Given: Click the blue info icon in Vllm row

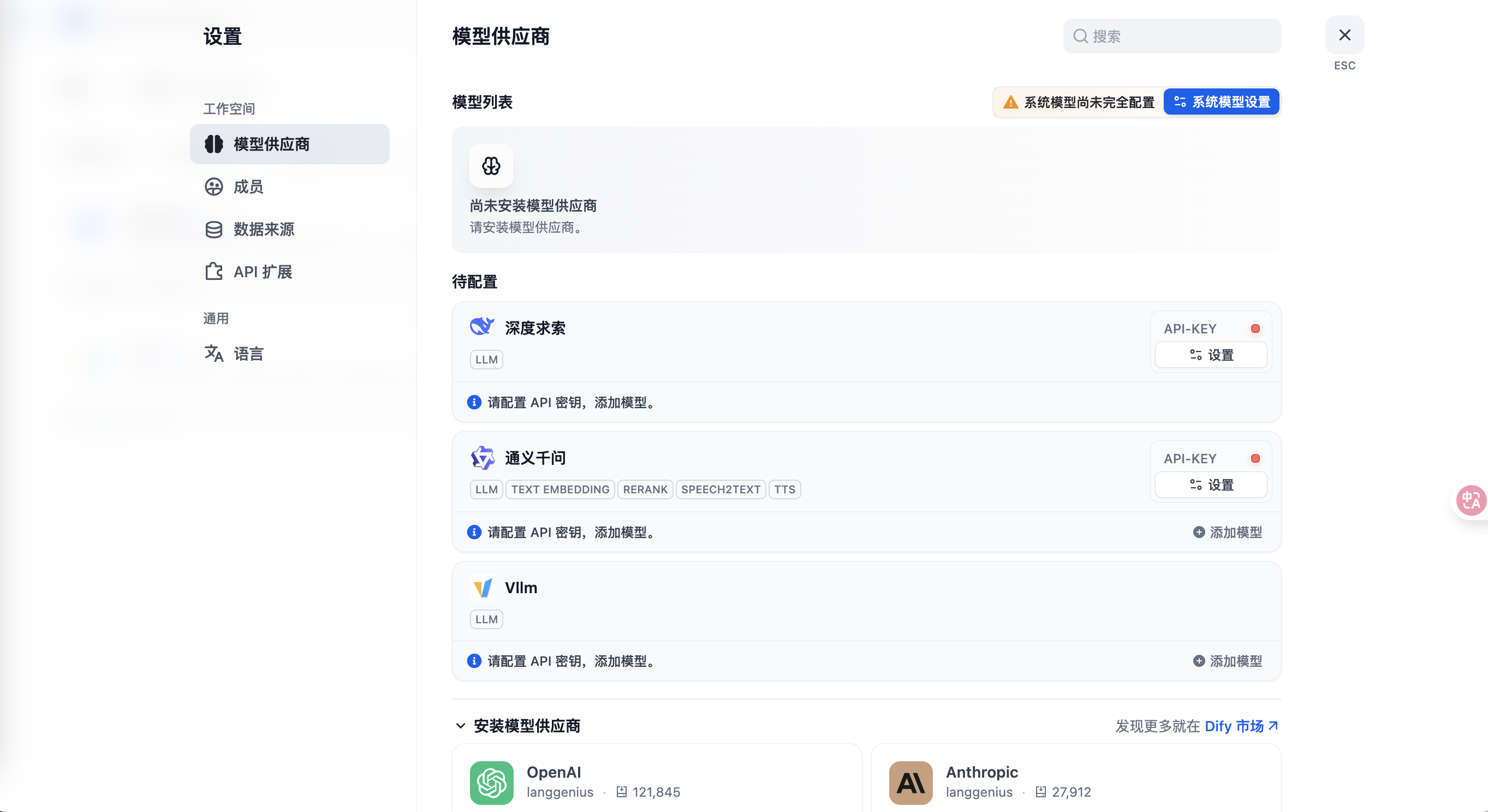Looking at the screenshot, I should click(x=474, y=661).
